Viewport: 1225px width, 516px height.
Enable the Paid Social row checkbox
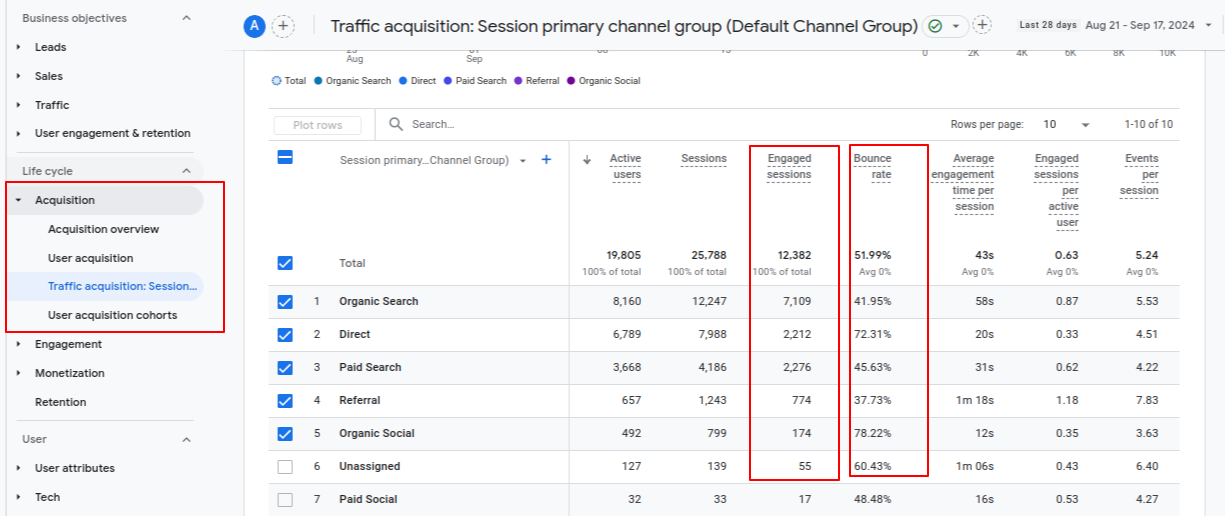pos(285,499)
